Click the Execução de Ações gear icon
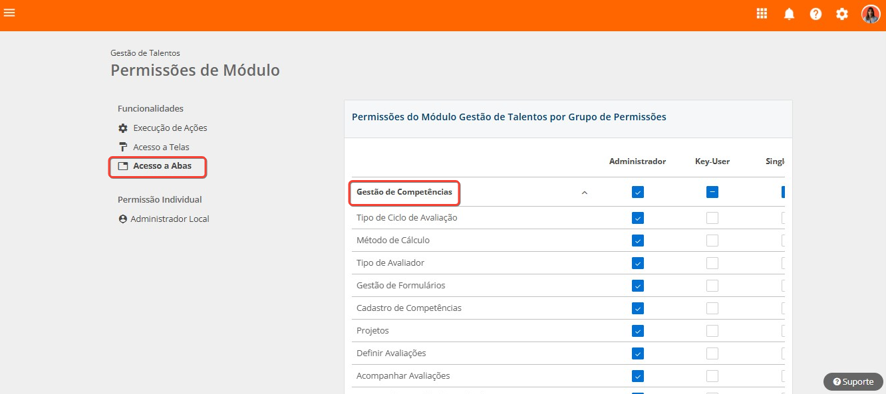The image size is (886, 394). [123, 128]
